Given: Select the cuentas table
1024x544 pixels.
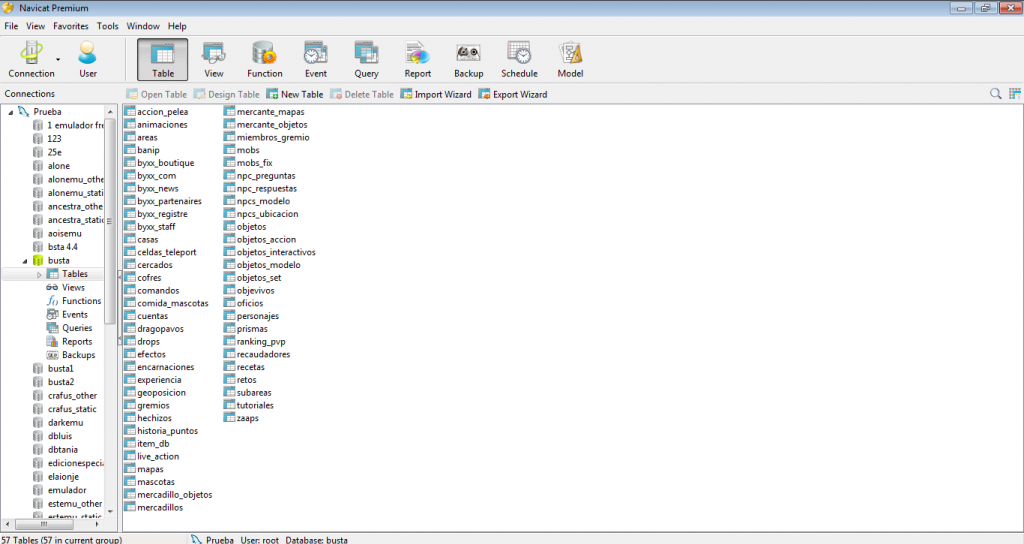Looking at the screenshot, I should coord(146,316).
